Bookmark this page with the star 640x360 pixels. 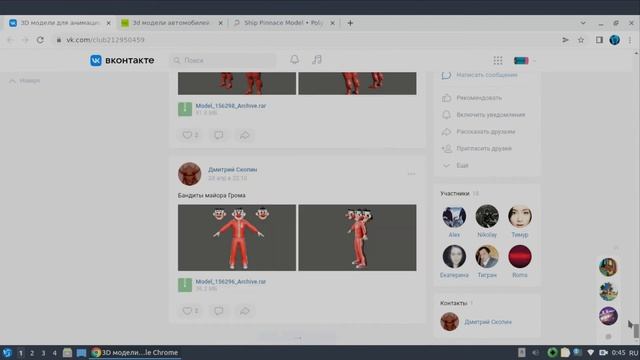(x=581, y=40)
